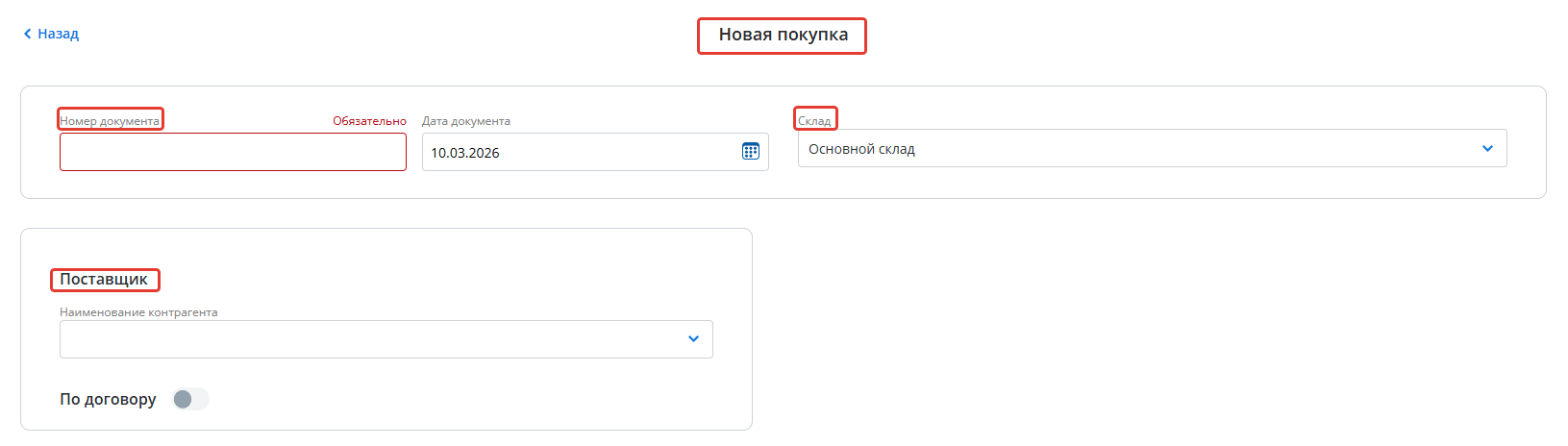1568x446 pixels.
Task: Click the Склад field label
Action: 814,121
